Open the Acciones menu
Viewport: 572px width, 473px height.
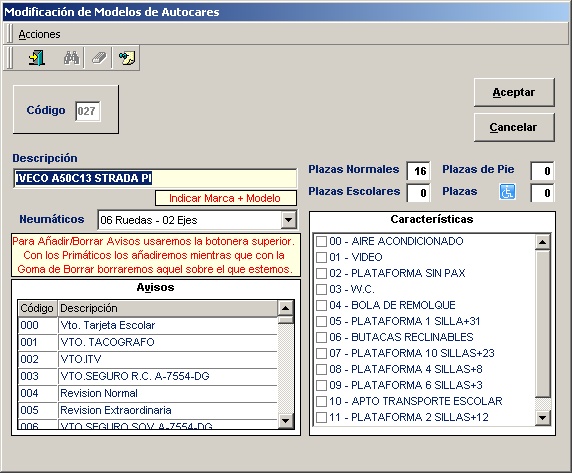39,34
